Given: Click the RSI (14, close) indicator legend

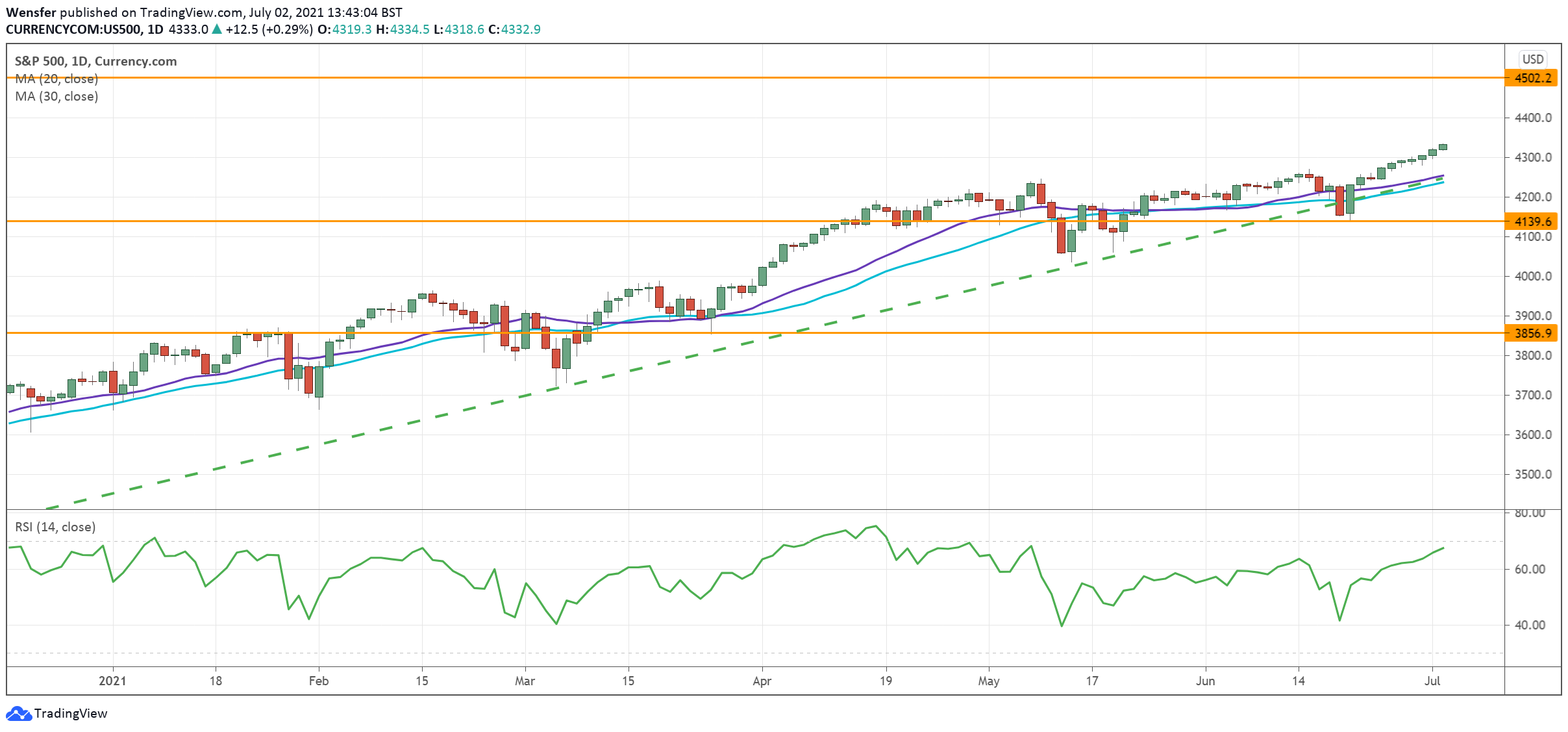Looking at the screenshot, I should (55, 527).
